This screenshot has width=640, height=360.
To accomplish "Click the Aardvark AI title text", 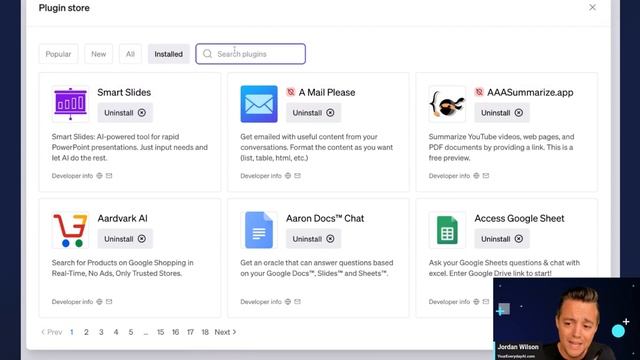I will [122, 218].
